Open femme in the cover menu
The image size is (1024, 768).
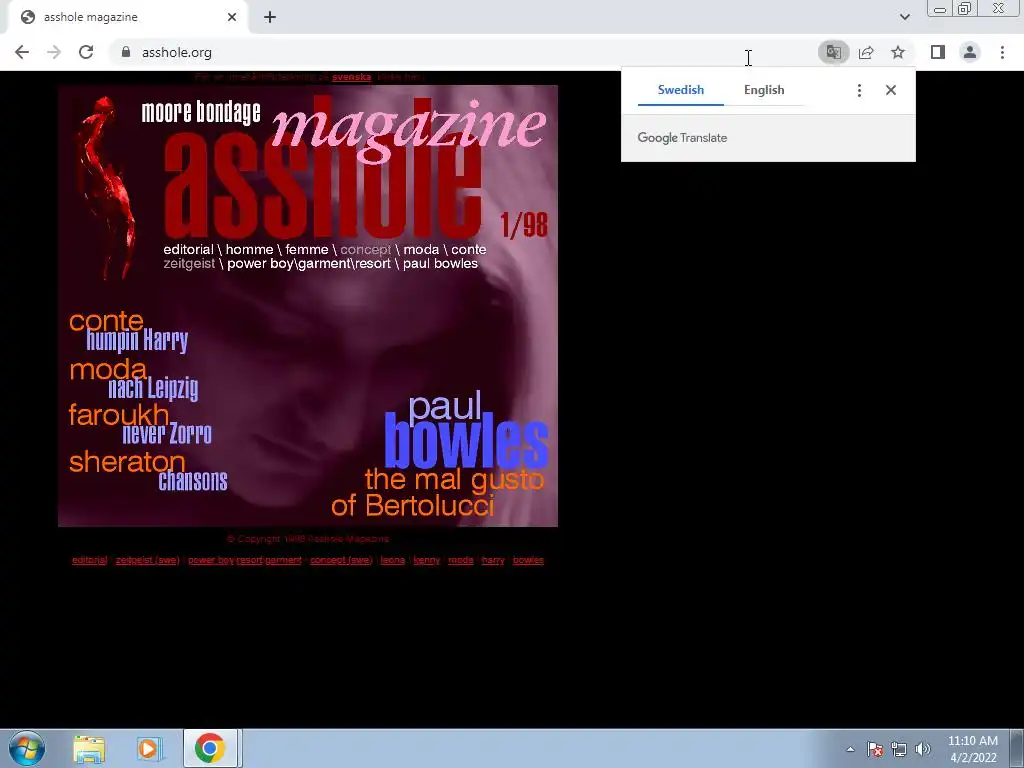(x=307, y=249)
